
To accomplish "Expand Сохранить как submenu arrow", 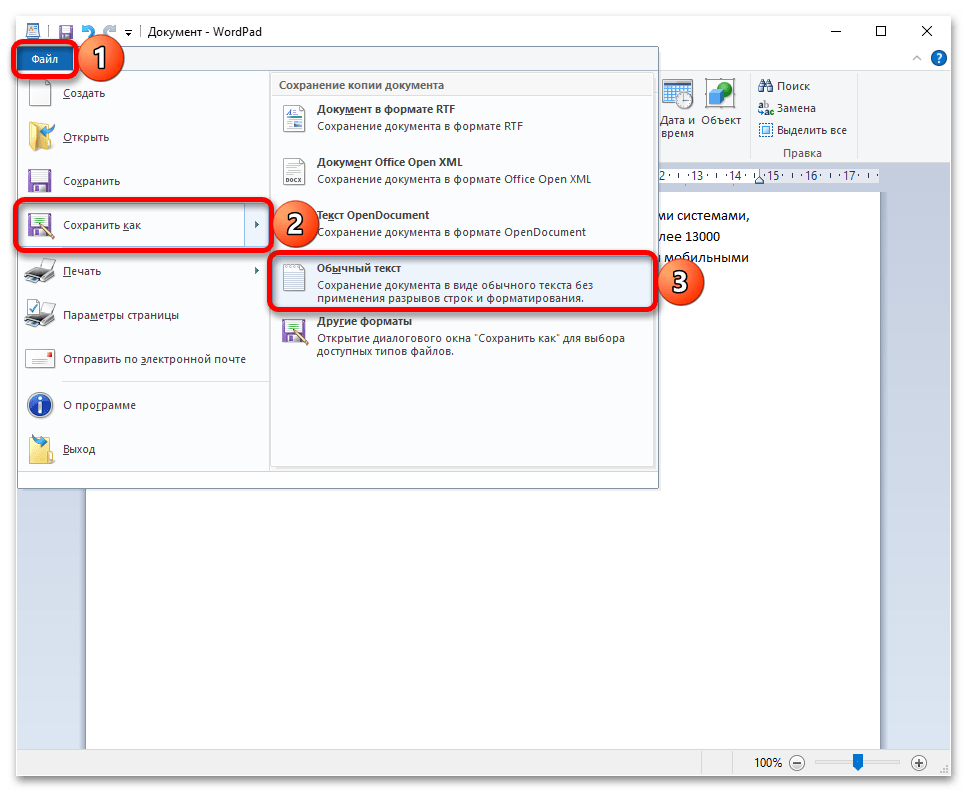I will (257, 225).
